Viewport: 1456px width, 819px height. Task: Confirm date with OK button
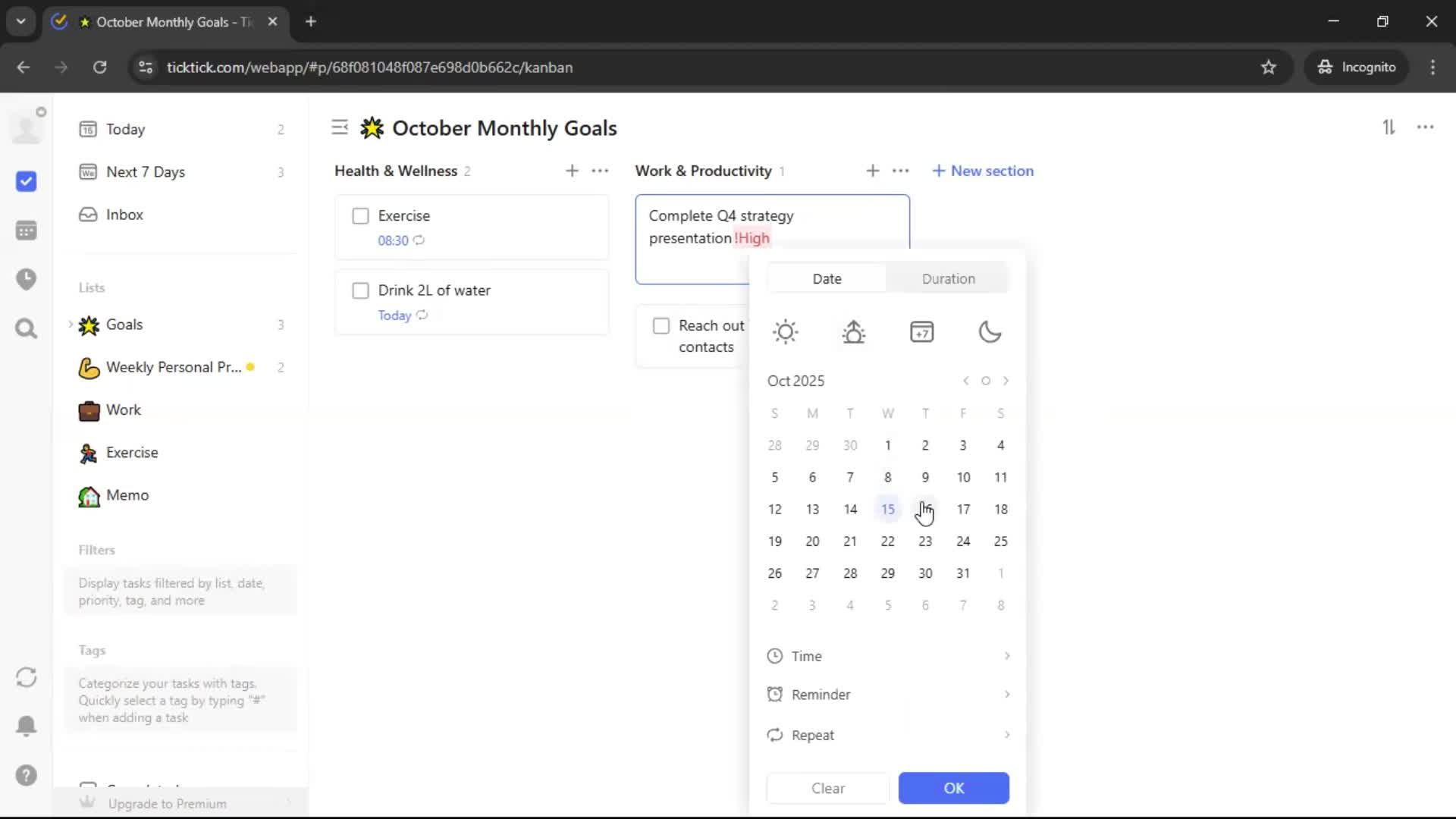point(953,788)
